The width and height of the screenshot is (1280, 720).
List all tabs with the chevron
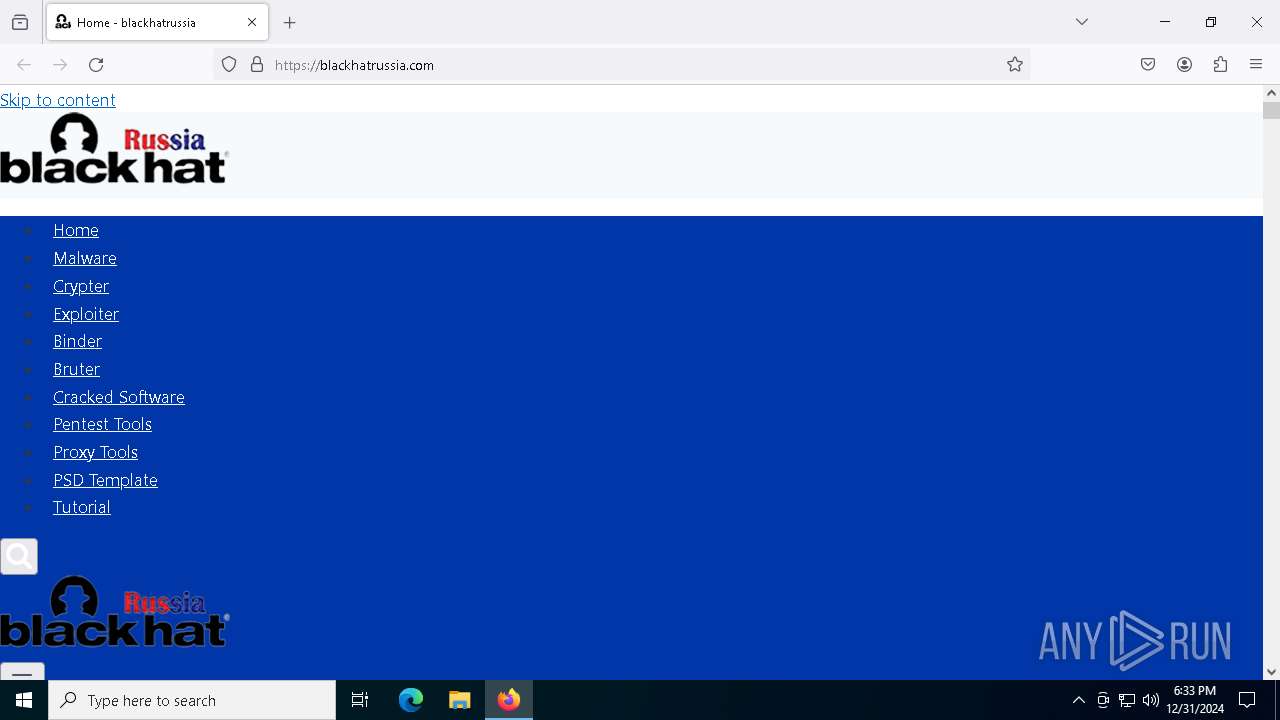click(x=1082, y=22)
